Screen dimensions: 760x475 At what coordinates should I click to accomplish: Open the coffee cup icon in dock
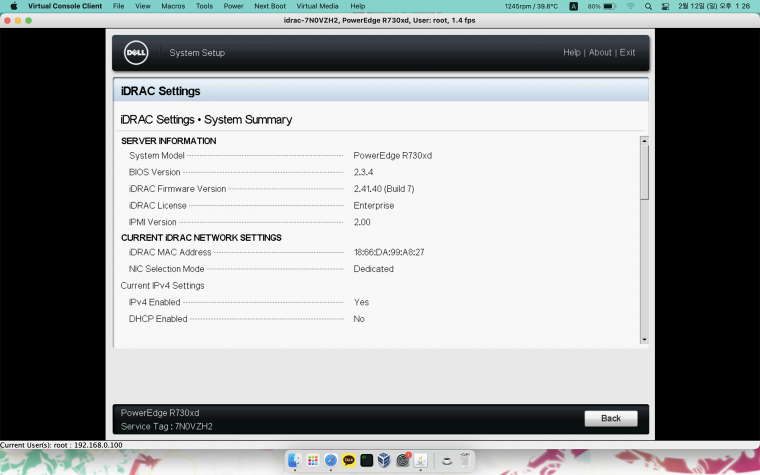[x=447, y=460]
